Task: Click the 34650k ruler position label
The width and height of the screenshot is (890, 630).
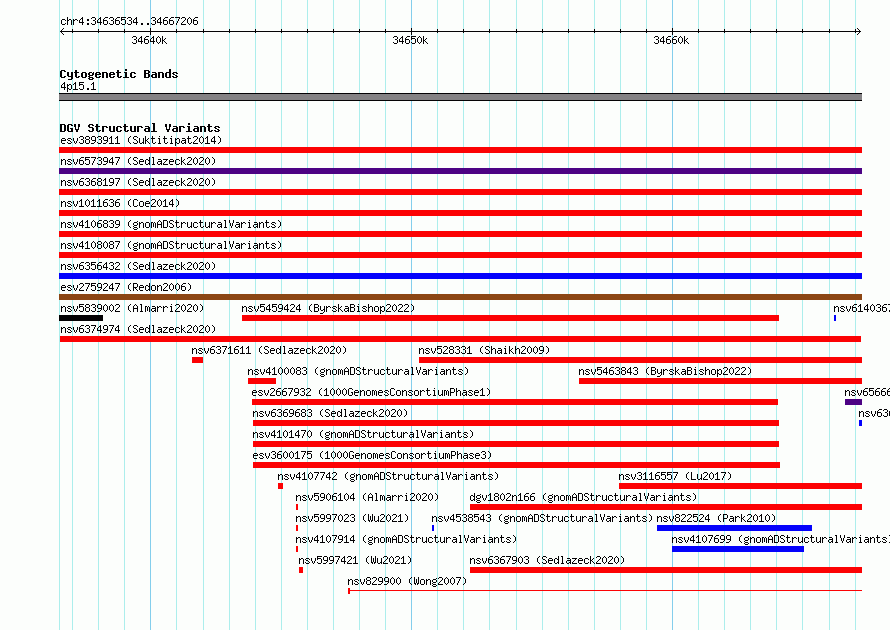Action: point(410,40)
